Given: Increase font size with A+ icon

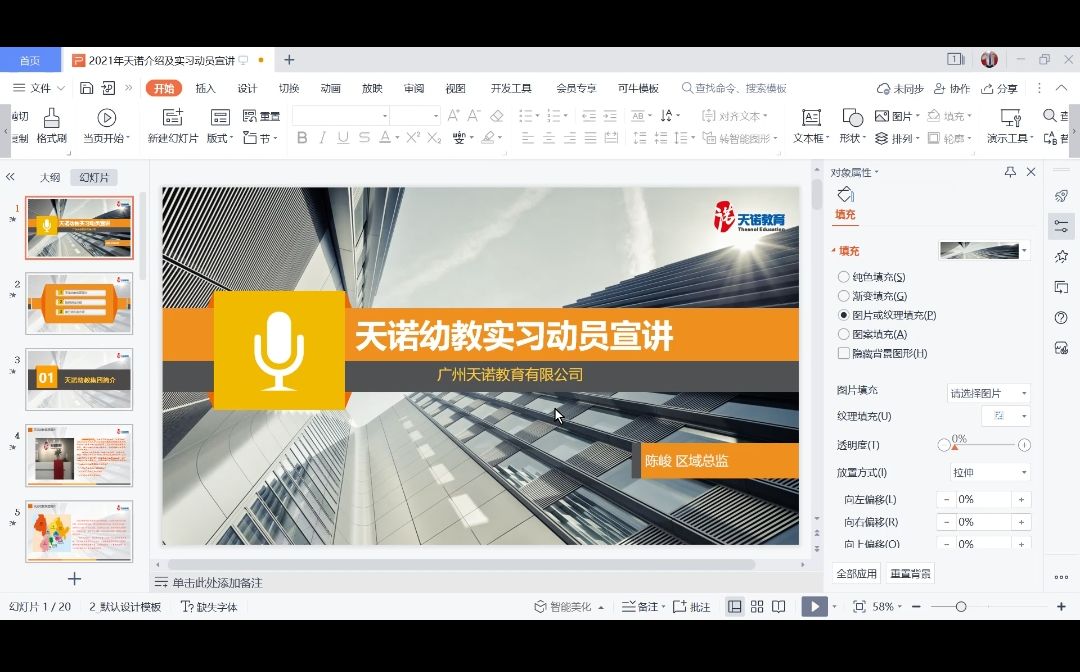Looking at the screenshot, I should (453, 116).
